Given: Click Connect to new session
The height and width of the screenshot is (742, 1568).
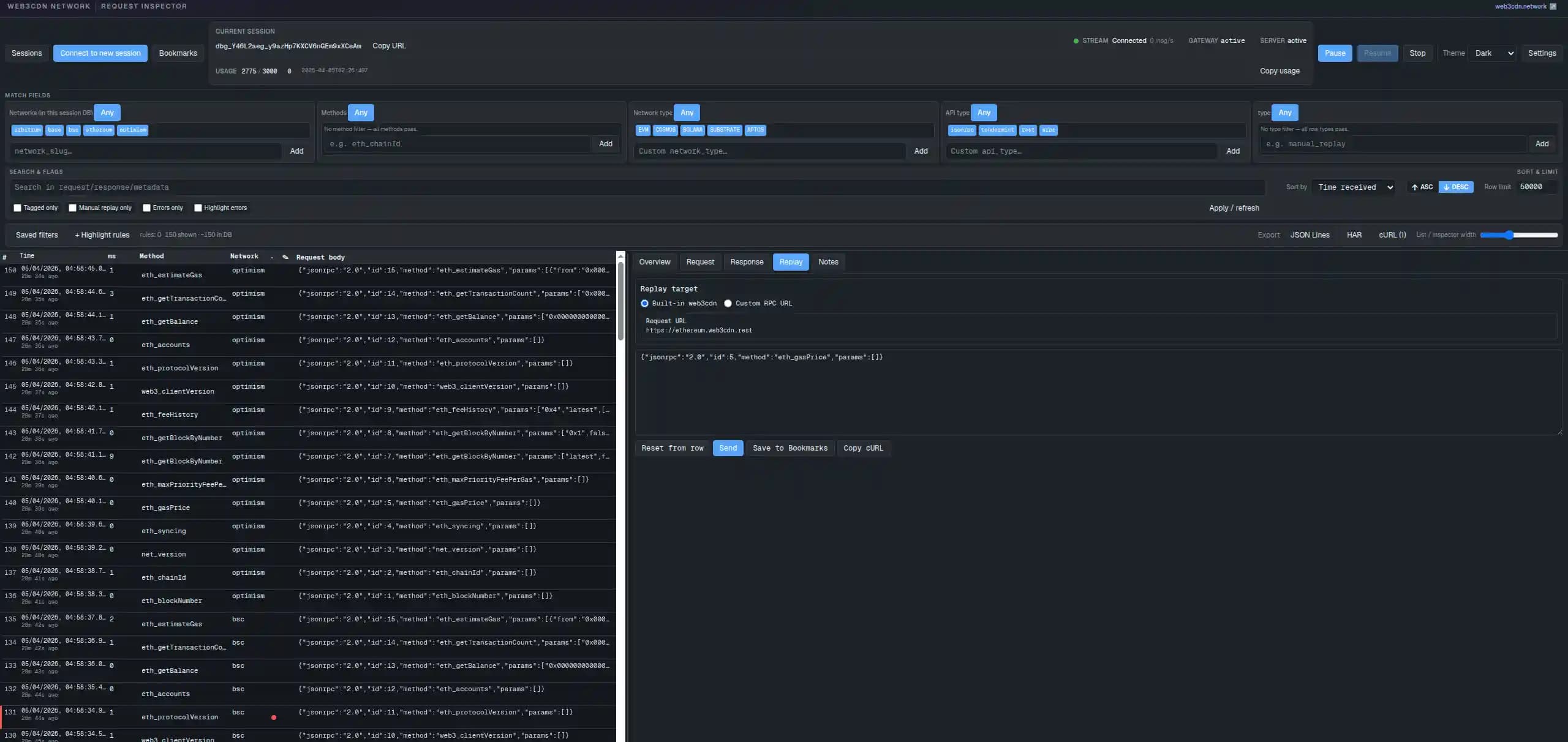Looking at the screenshot, I should 100,53.
